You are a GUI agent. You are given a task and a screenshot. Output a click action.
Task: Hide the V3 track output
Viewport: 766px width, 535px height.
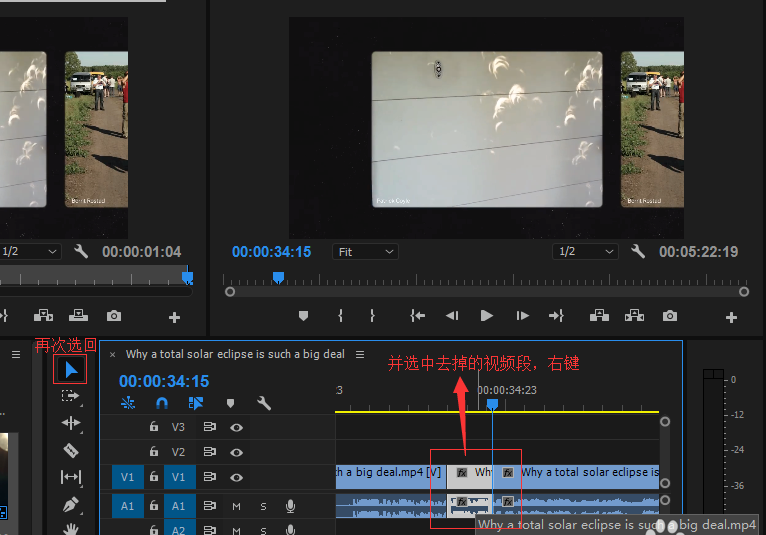tap(237, 426)
